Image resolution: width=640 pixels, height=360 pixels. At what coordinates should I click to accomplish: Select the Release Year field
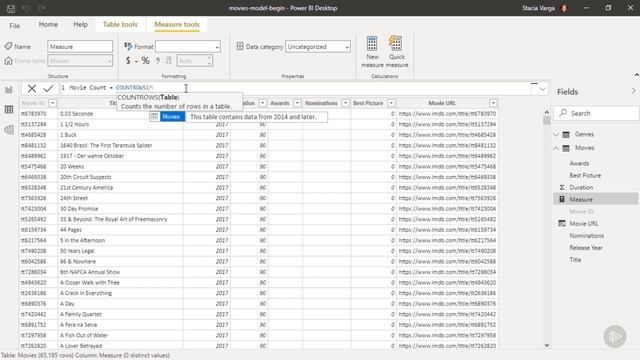pos(586,248)
